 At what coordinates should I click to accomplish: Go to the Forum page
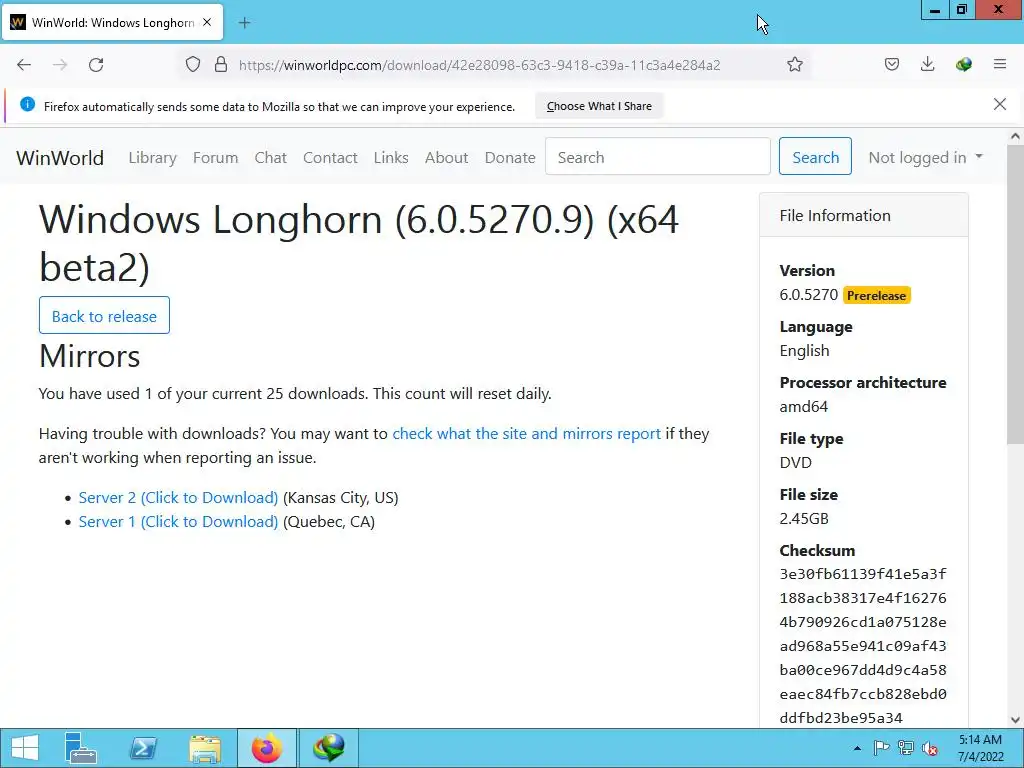pos(216,157)
